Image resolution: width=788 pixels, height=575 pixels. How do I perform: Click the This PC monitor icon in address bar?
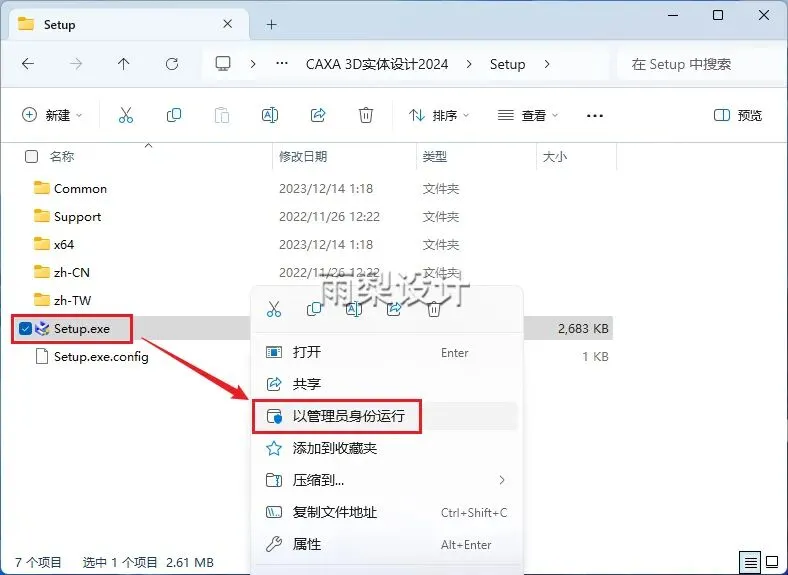coord(223,63)
